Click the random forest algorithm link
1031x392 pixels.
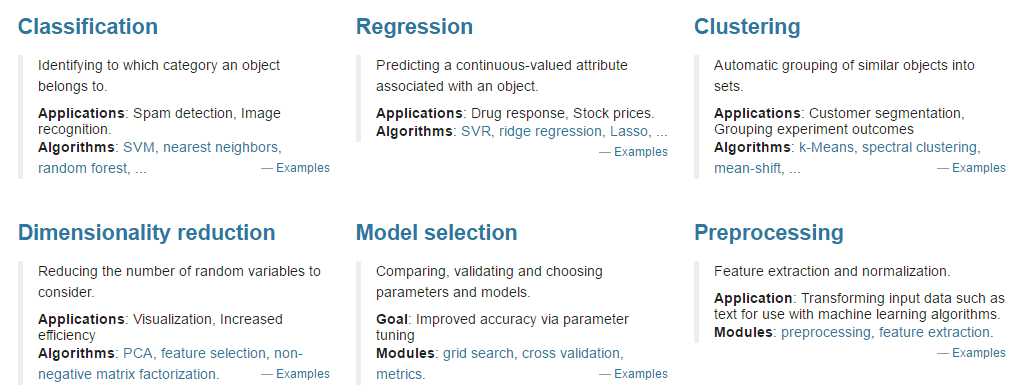[x=83, y=168]
